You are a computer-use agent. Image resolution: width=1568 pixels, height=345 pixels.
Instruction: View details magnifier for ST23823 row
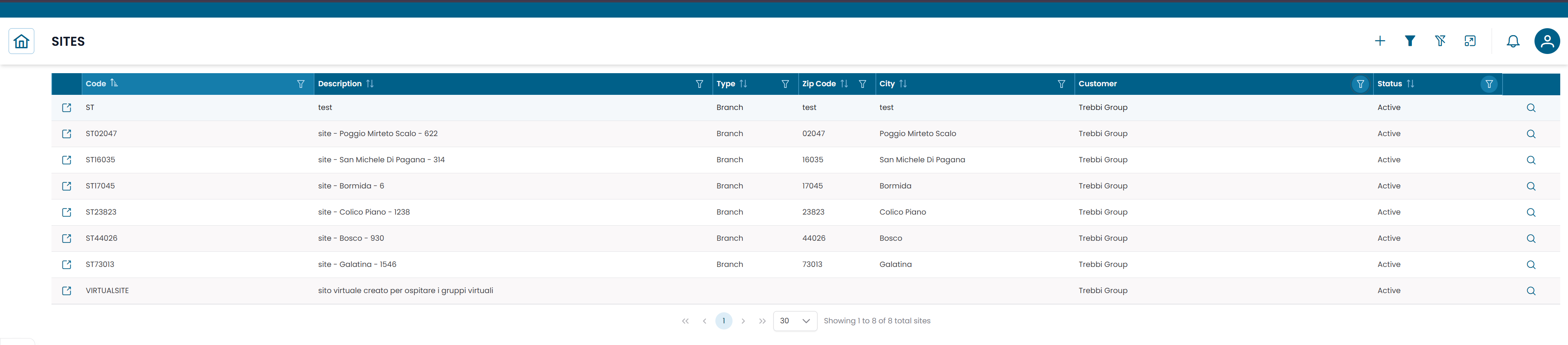tap(1531, 213)
